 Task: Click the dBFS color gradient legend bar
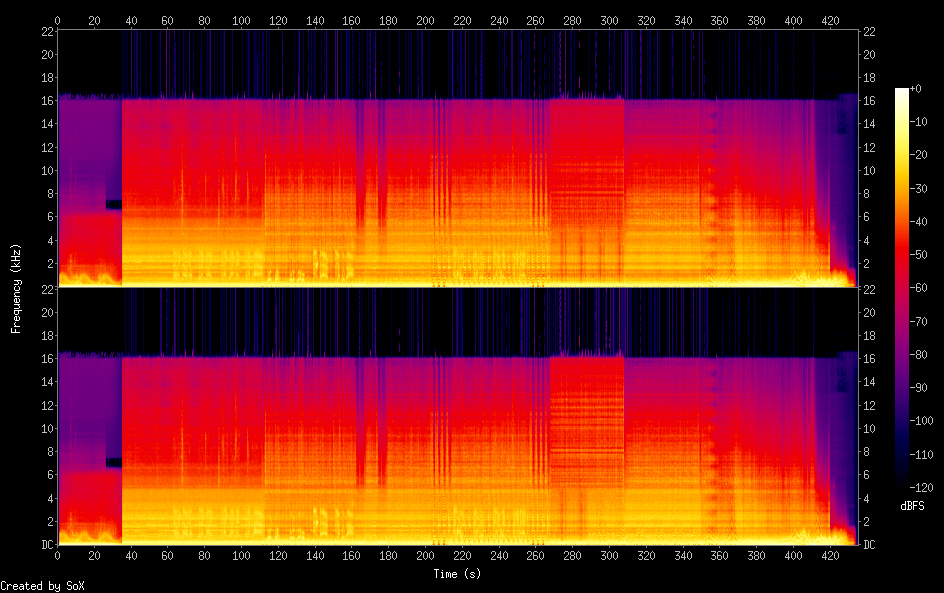click(x=901, y=288)
